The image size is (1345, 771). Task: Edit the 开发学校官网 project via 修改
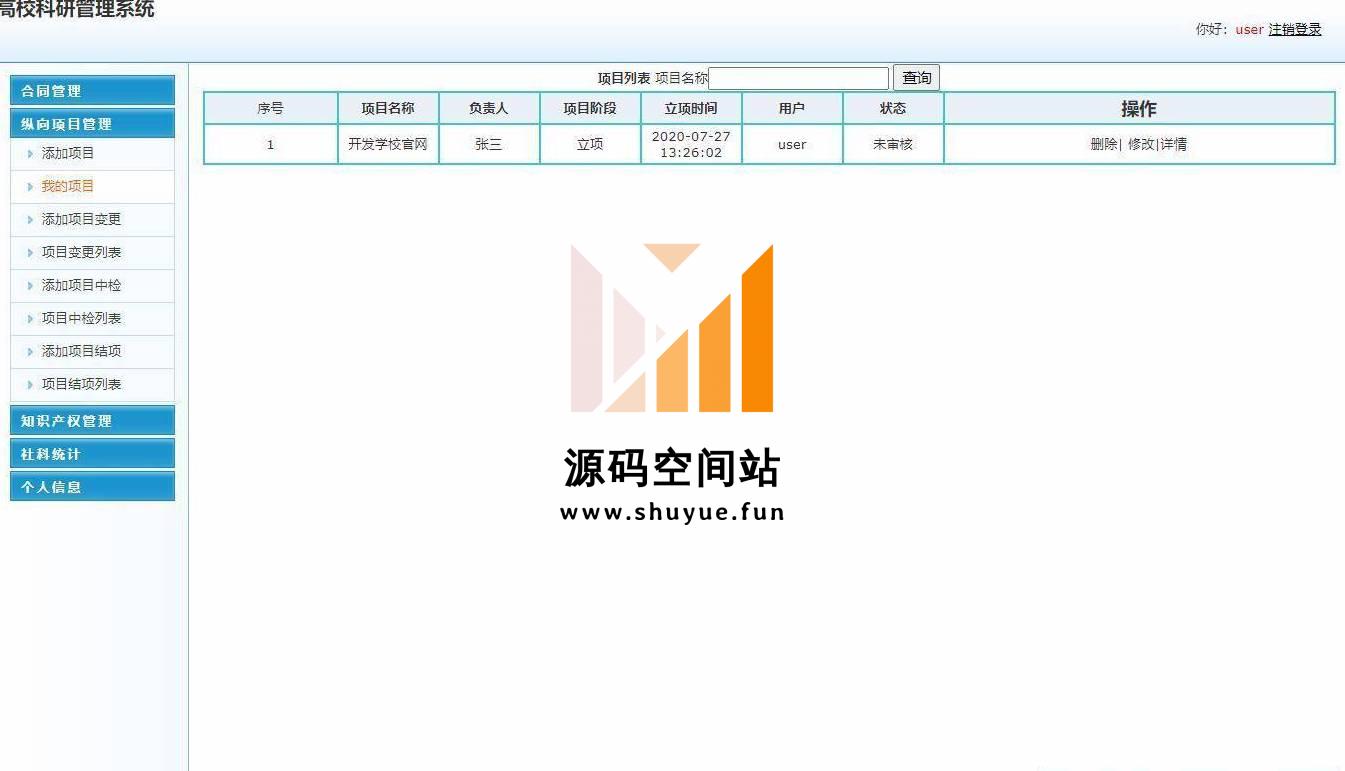pos(1141,144)
